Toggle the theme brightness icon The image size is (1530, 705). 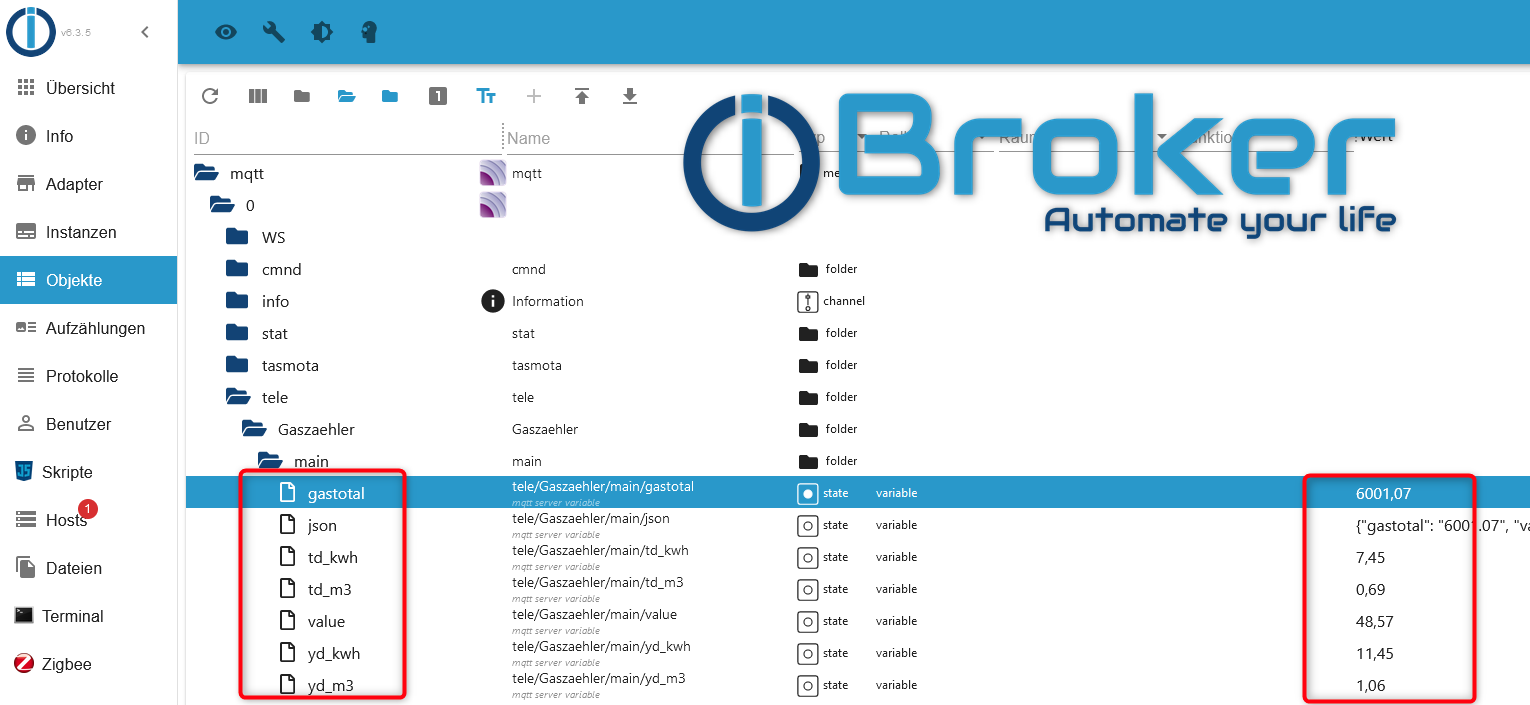pyautogui.click(x=322, y=32)
